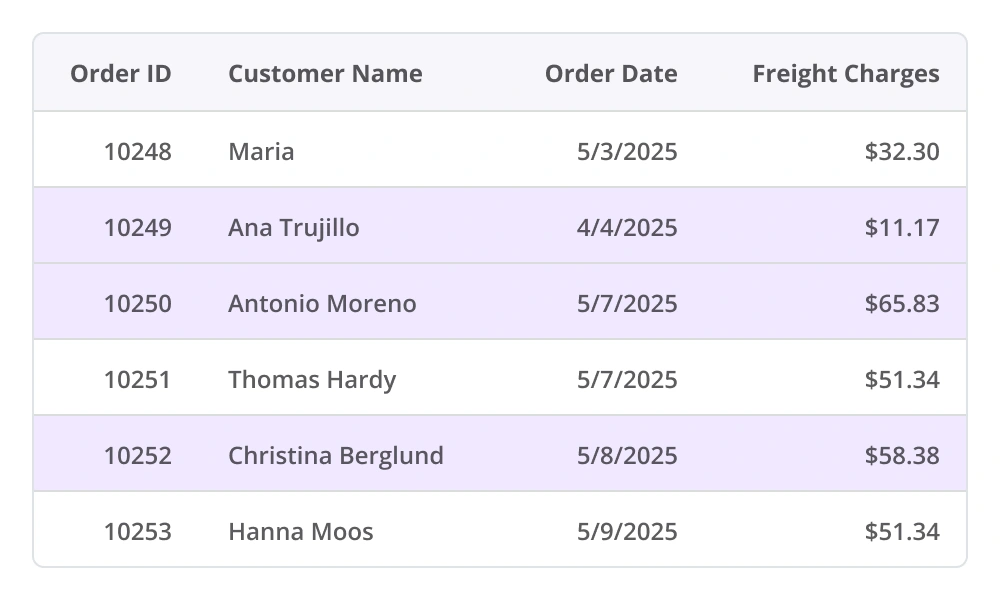Screen dimensions: 1000x600
Task: Click the $11.17 freight cell
Action: tap(902, 227)
